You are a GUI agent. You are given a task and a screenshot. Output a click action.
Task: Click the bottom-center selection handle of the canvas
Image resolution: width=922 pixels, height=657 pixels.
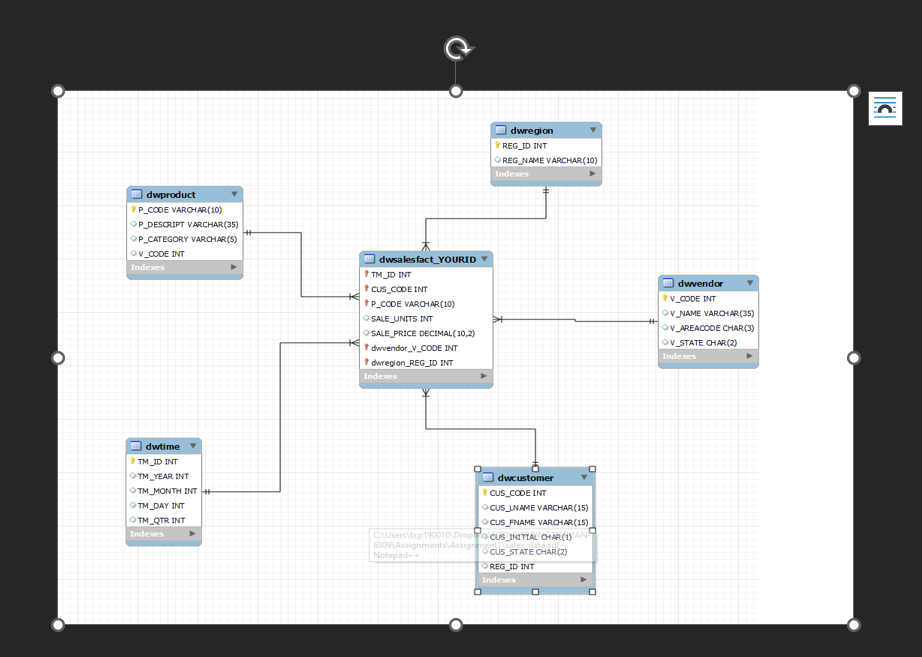(x=456, y=624)
